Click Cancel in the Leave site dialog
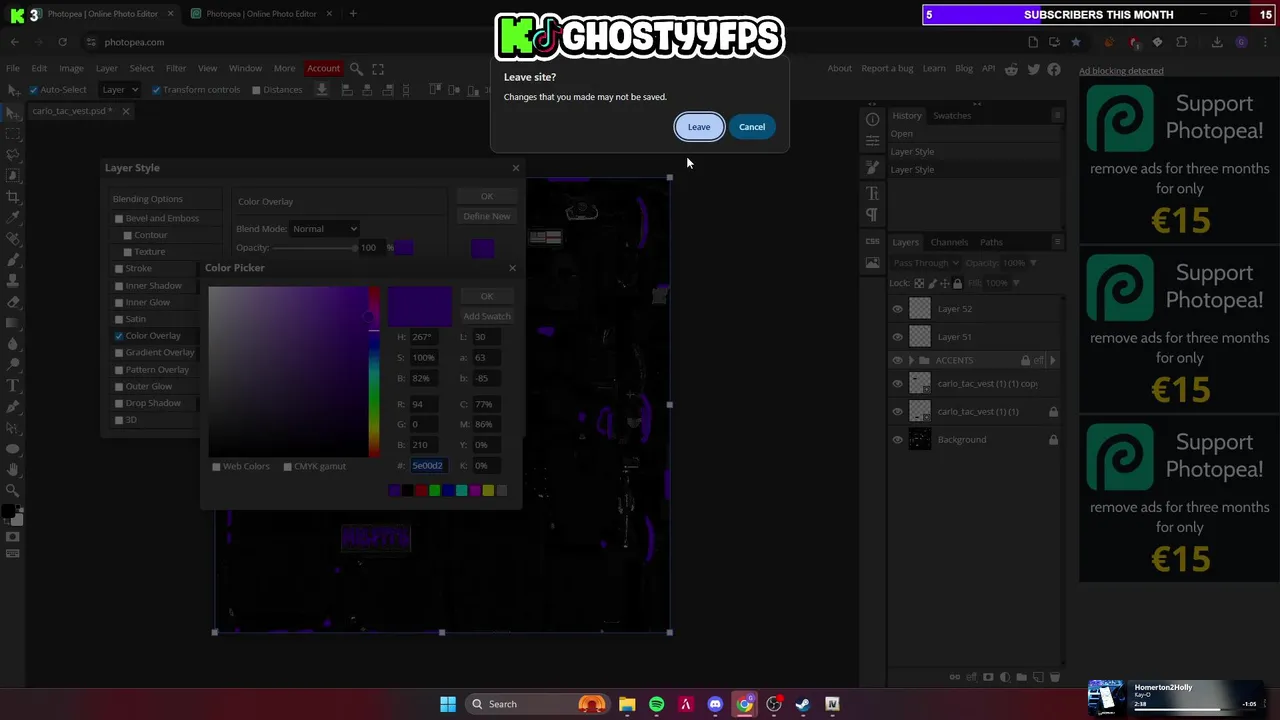 pyautogui.click(x=752, y=127)
